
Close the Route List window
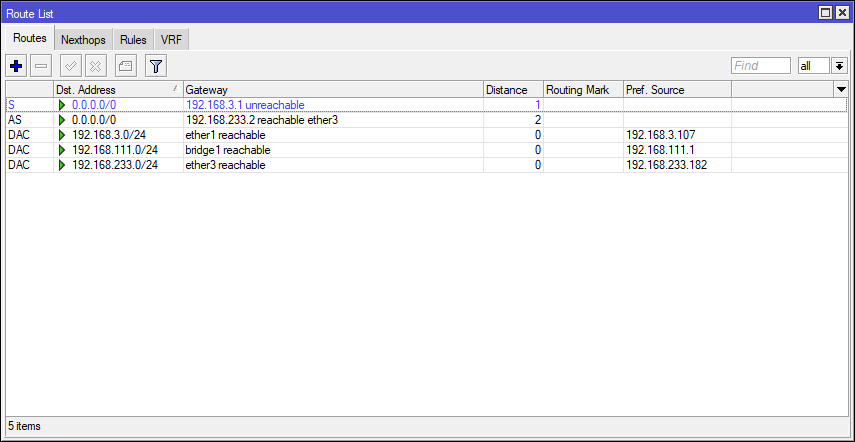[841, 13]
